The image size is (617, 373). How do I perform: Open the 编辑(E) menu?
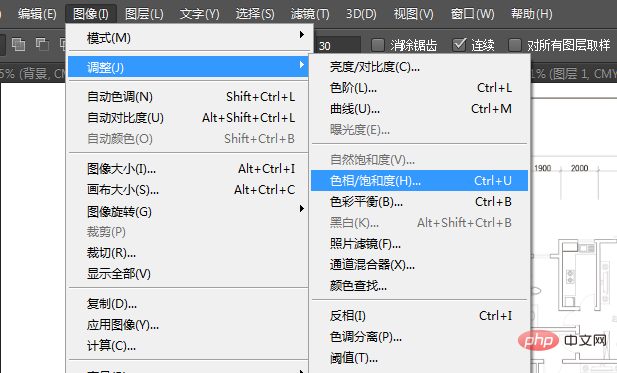[37, 14]
